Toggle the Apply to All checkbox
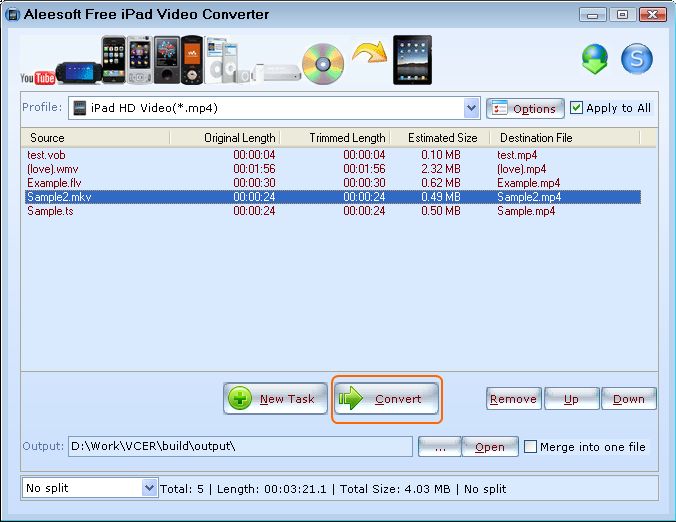The width and height of the screenshot is (676, 522). click(576, 107)
